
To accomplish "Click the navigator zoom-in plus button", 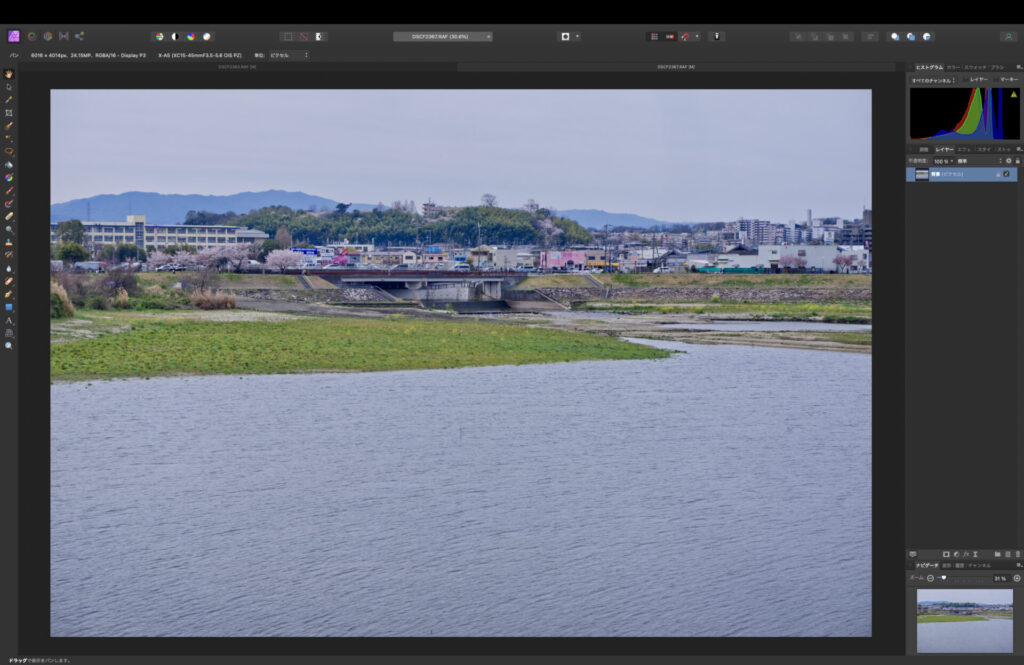I will [x=1017, y=578].
